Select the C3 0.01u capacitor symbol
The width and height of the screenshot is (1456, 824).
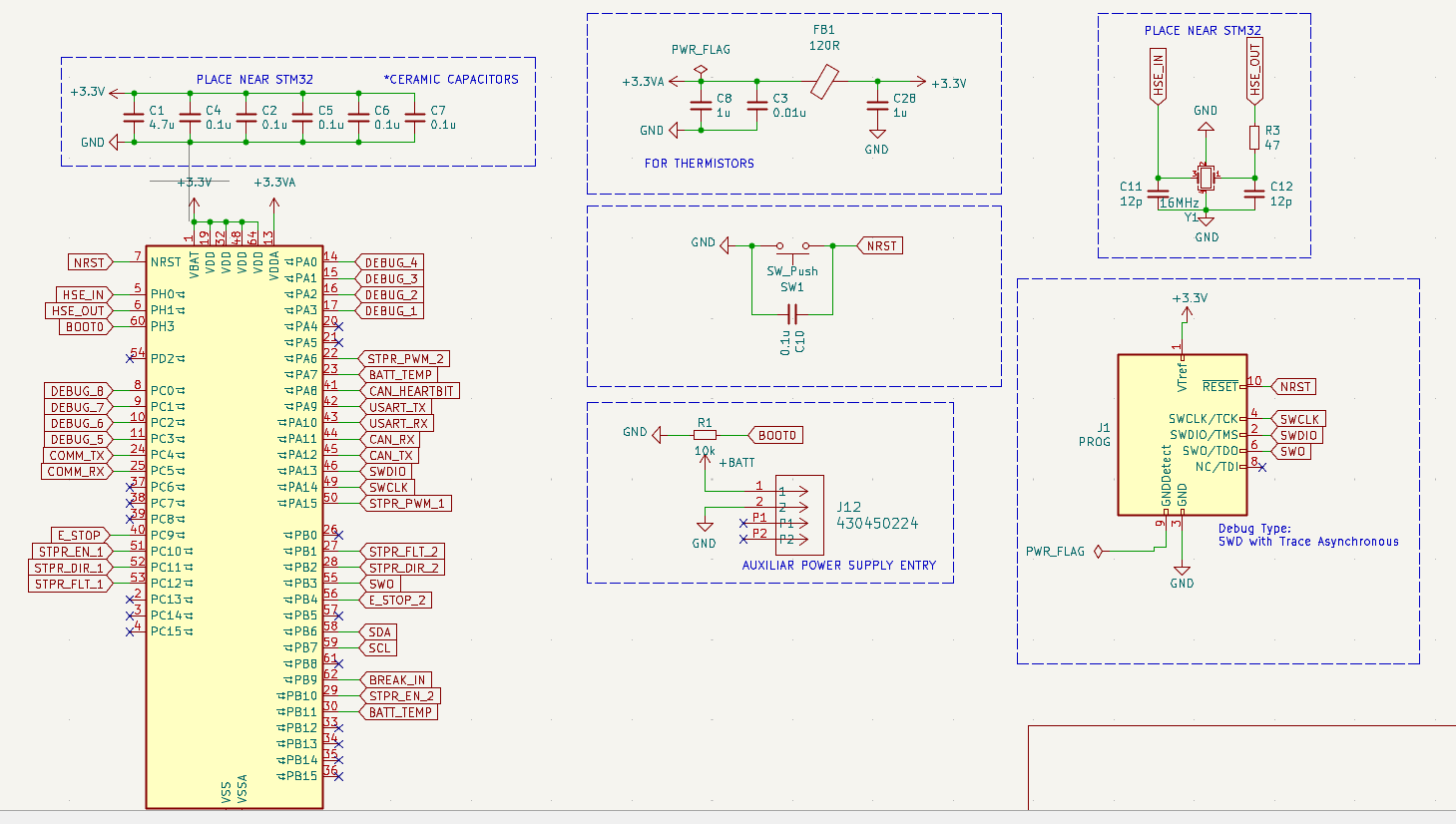tap(756, 106)
